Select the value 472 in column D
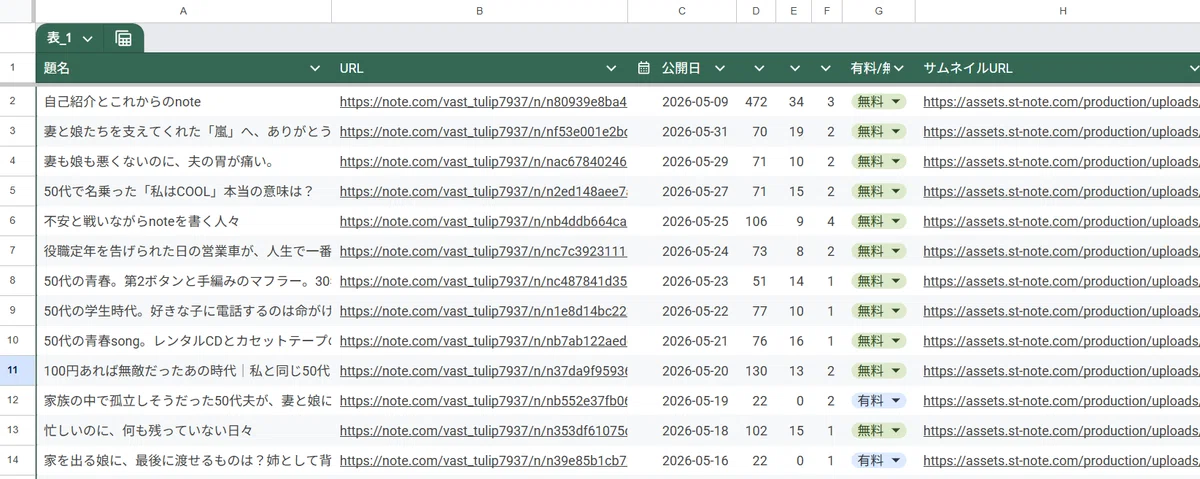This screenshot has height=479, width=1200. click(756, 102)
